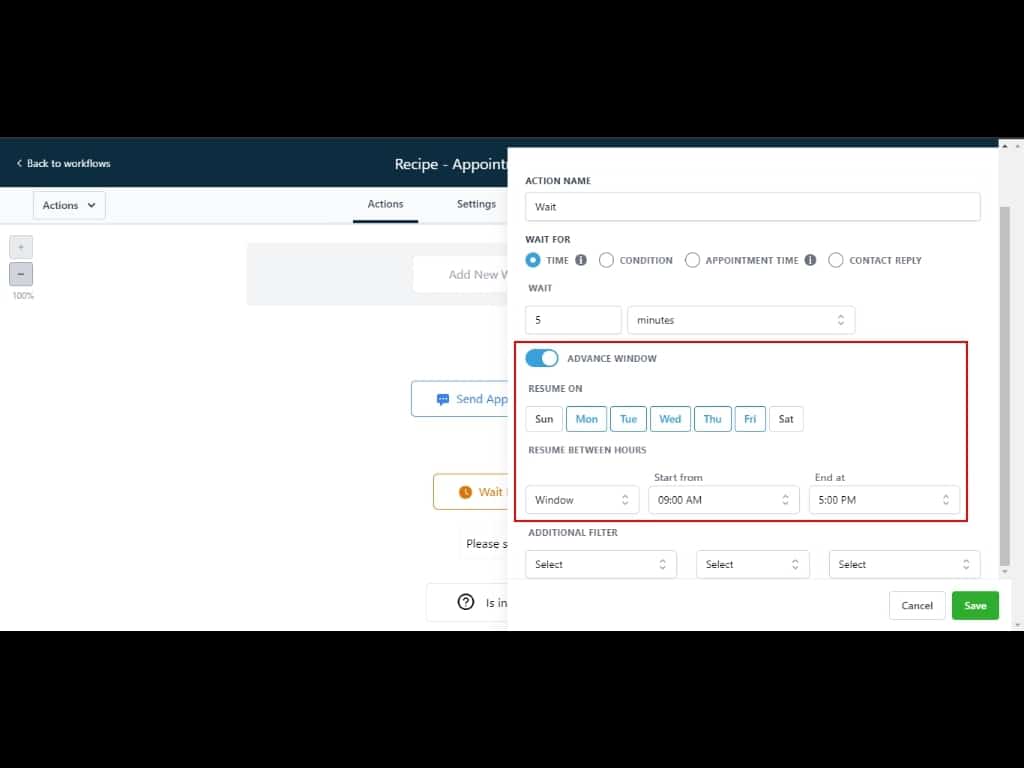Image resolution: width=1024 pixels, height=768 pixels.
Task: Click the question mark condition icon
Action: tap(465, 602)
